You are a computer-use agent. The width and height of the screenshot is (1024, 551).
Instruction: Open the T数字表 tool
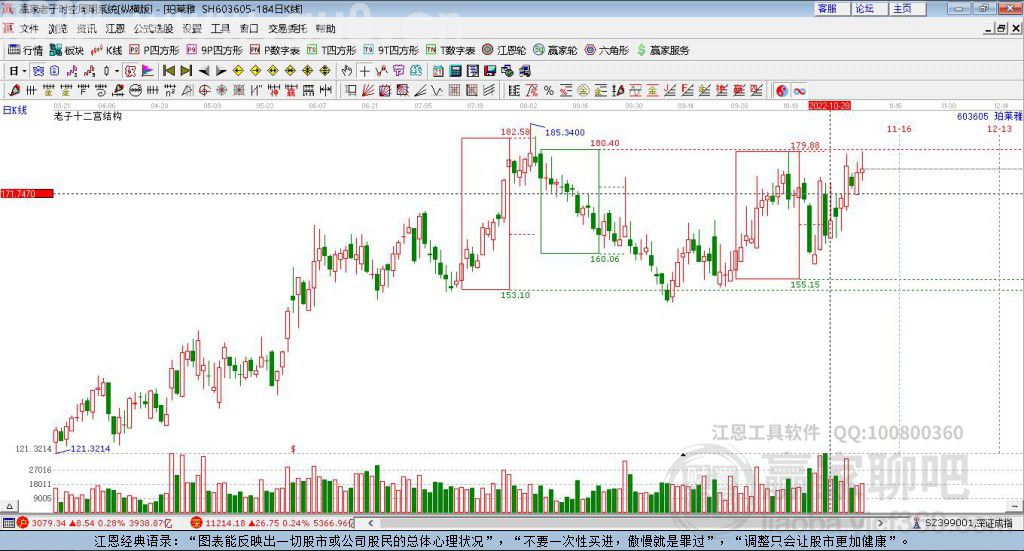451,50
